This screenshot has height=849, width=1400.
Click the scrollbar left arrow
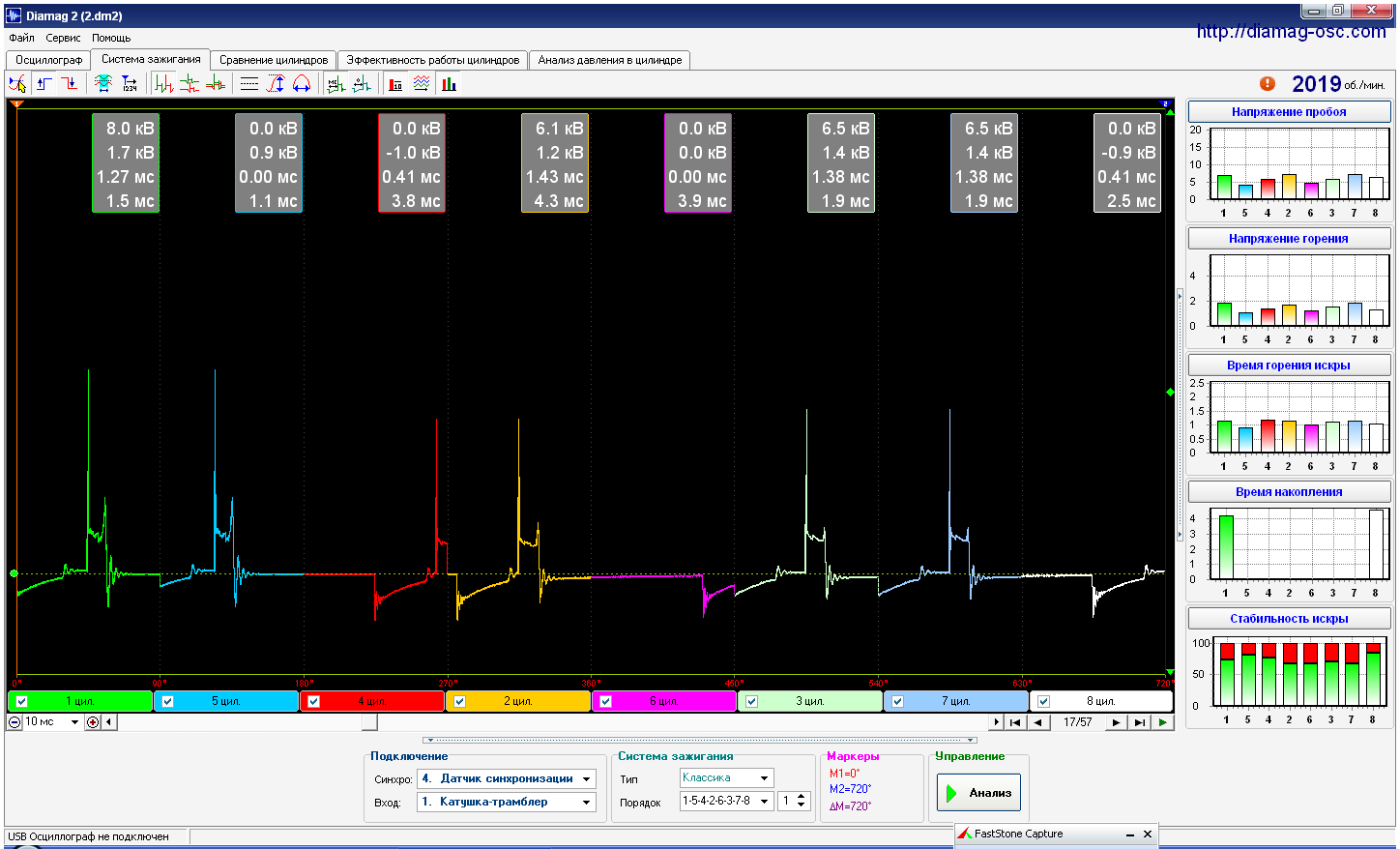(108, 722)
